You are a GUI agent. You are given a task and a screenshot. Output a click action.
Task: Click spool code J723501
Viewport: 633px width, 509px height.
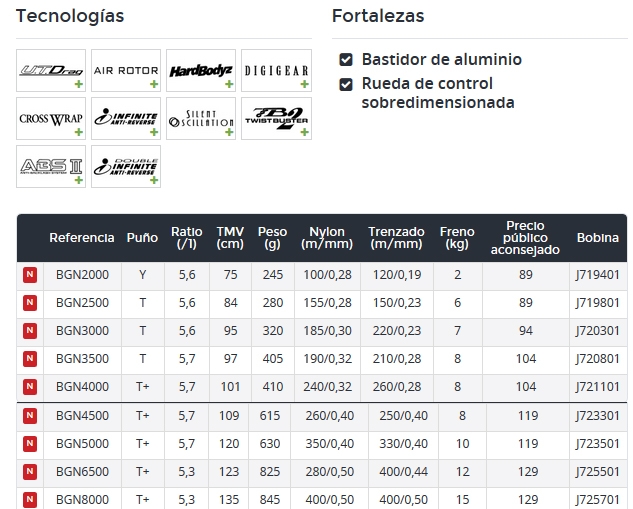[598, 444]
